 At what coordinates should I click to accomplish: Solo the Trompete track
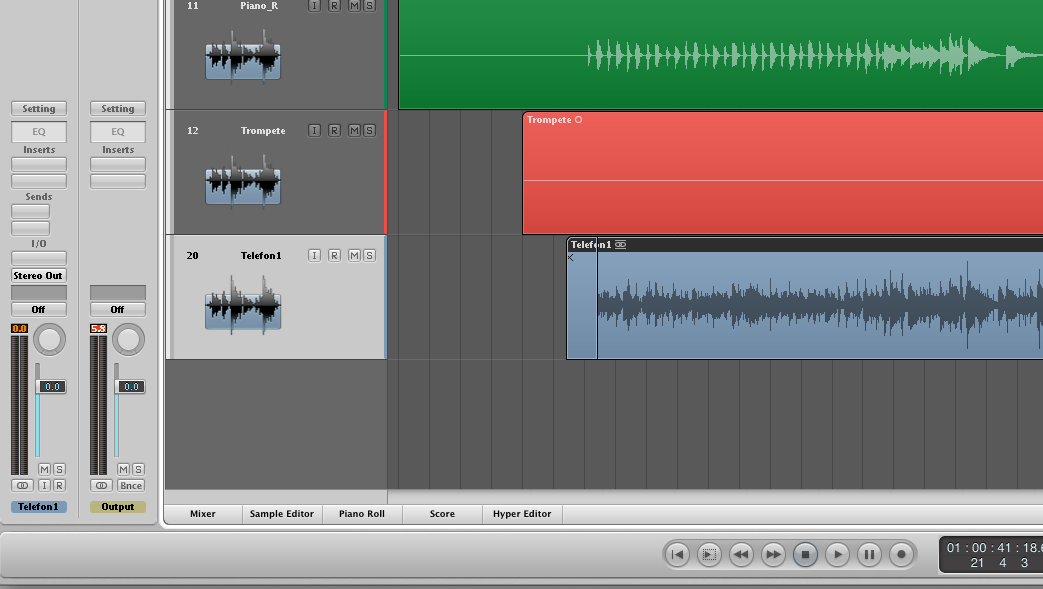pos(369,130)
